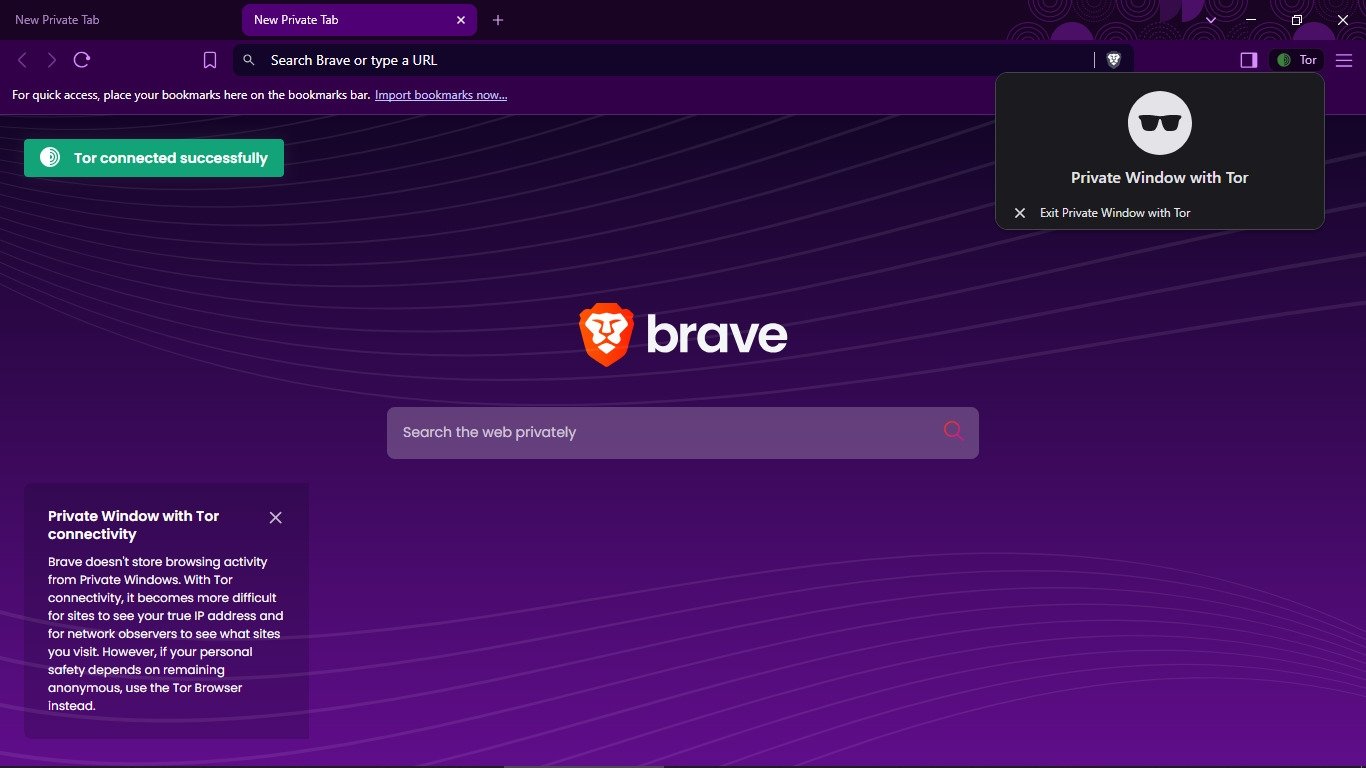Screen dimensions: 1366x768
Task: Open the tab search dropdown arrow
Action: coord(1211,20)
